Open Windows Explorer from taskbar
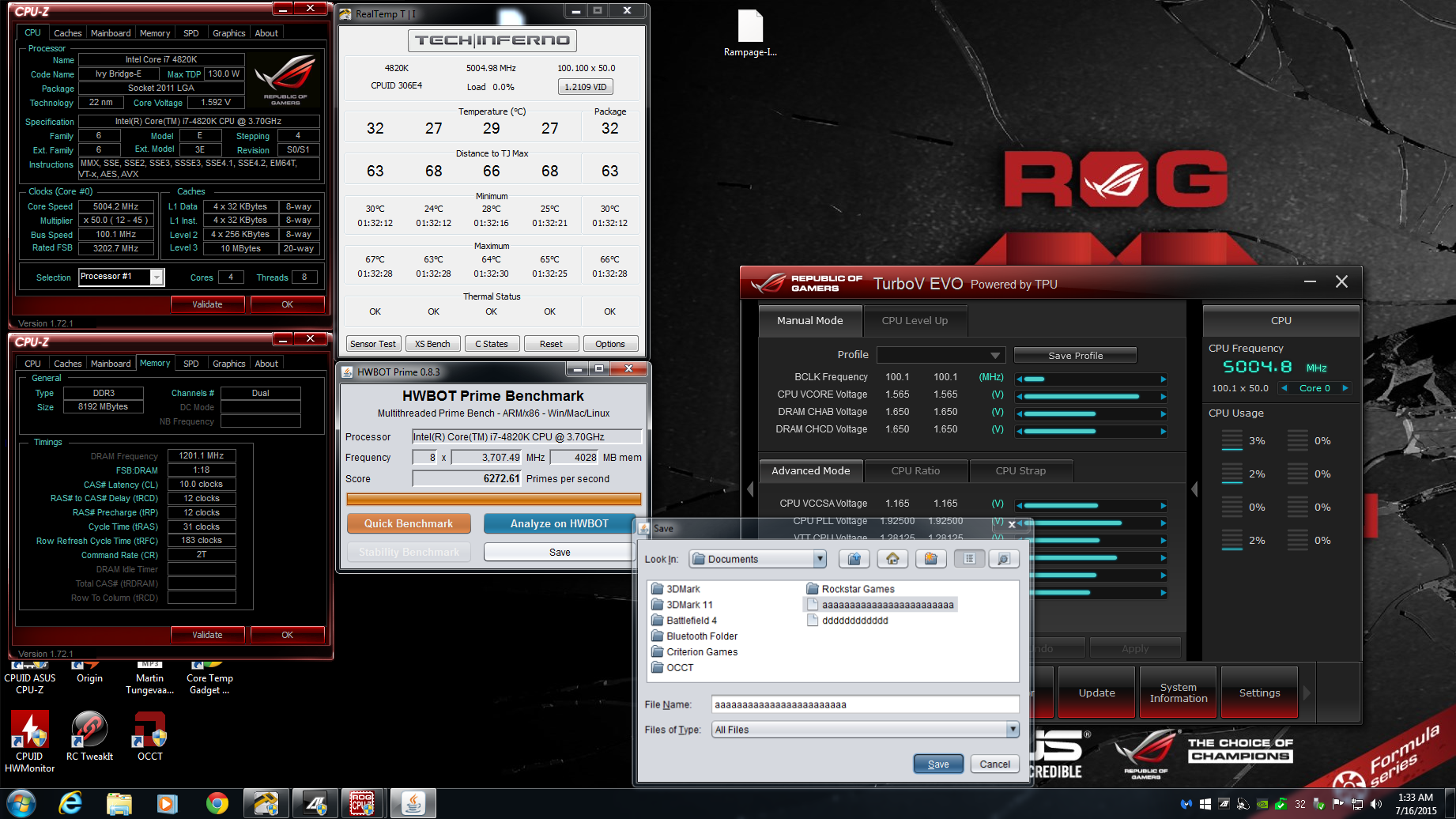Image resolution: width=1456 pixels, height=819 pixels. 119,804
